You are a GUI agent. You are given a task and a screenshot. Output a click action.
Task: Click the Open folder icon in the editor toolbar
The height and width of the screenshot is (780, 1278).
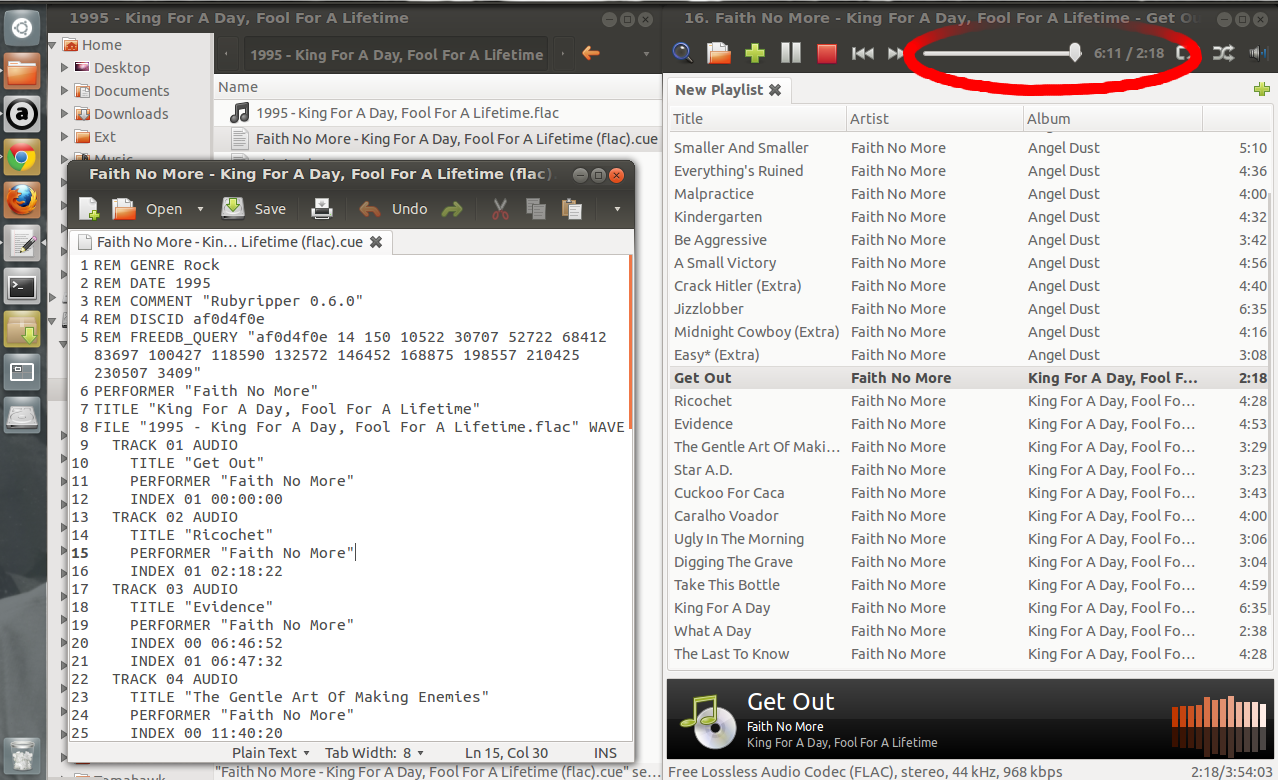tap(124, 208)
